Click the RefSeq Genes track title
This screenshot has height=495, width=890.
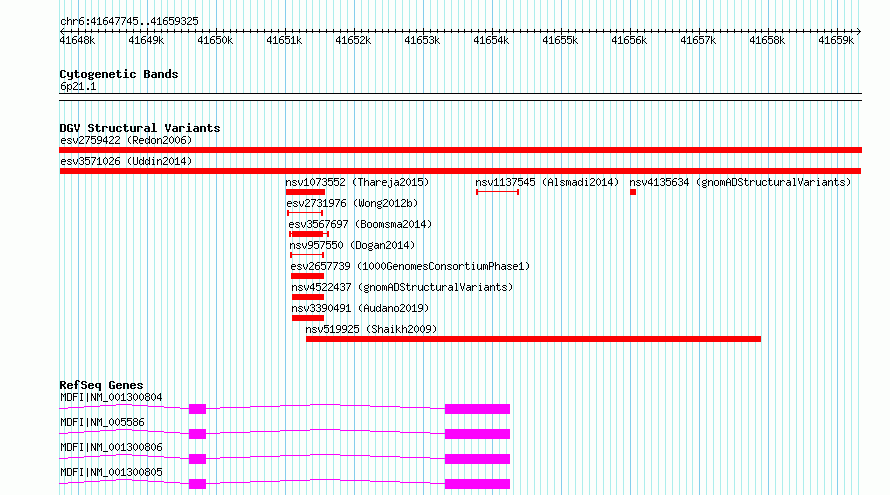point(101,385)
